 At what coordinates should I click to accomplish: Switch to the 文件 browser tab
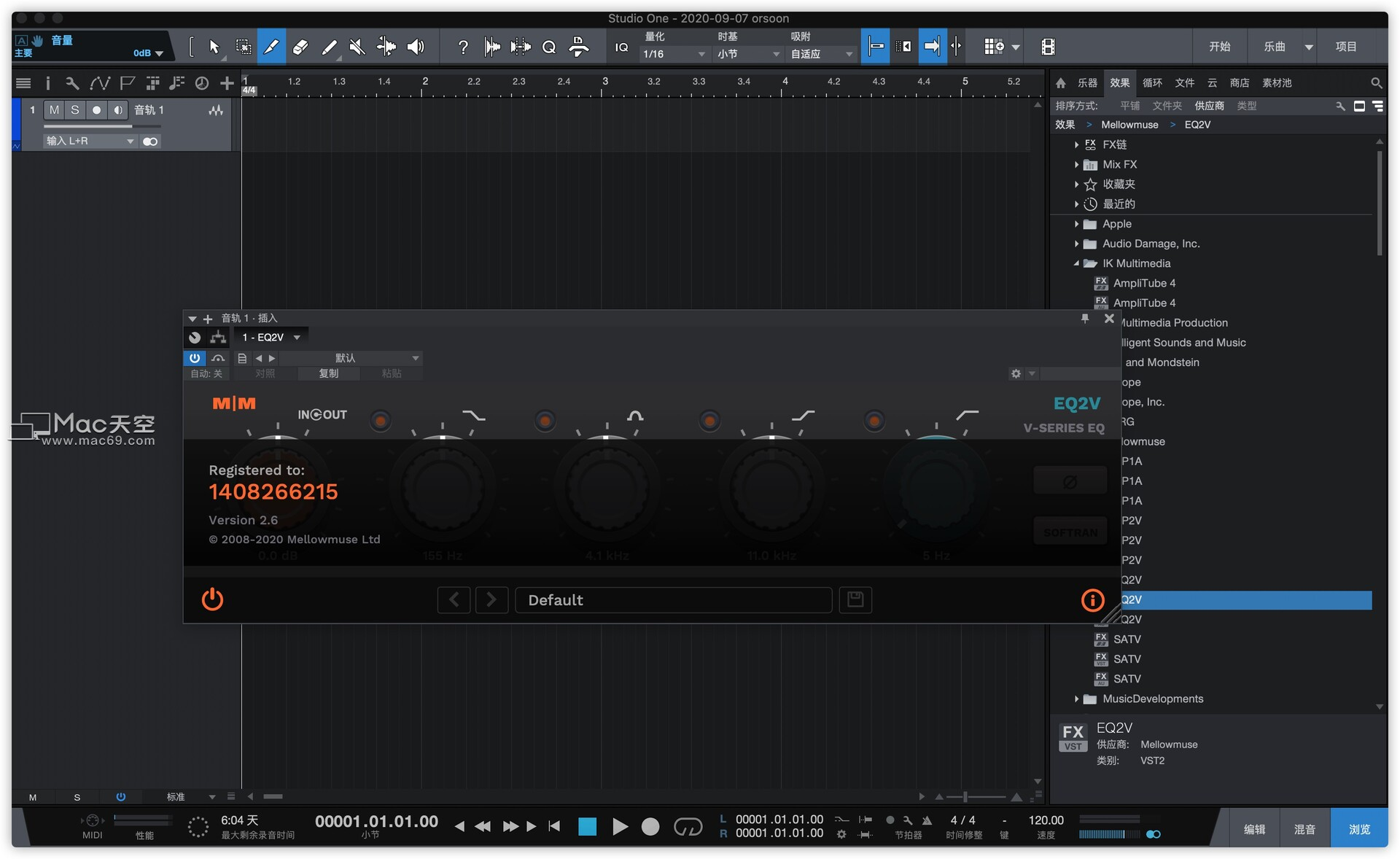coord(1185,83)
